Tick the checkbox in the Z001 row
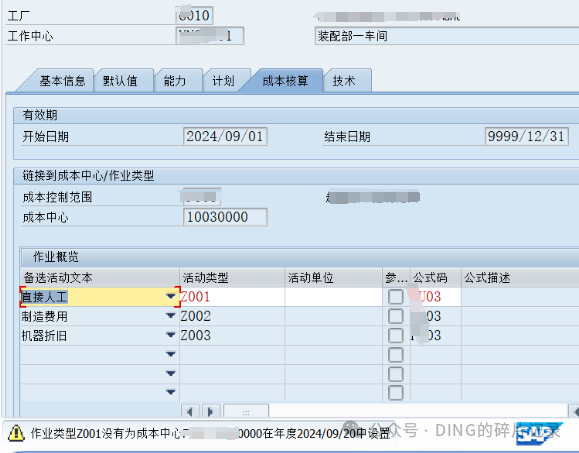The width and height of the screenshot is (579, 453). click(395, 297)
